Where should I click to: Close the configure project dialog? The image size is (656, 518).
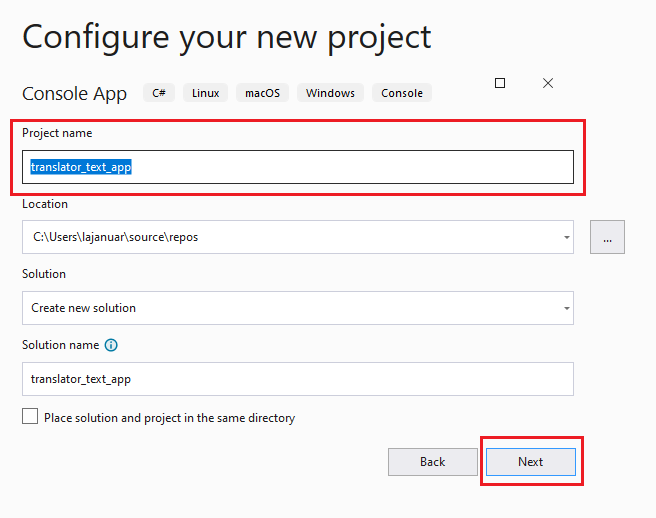coord(548,83)
